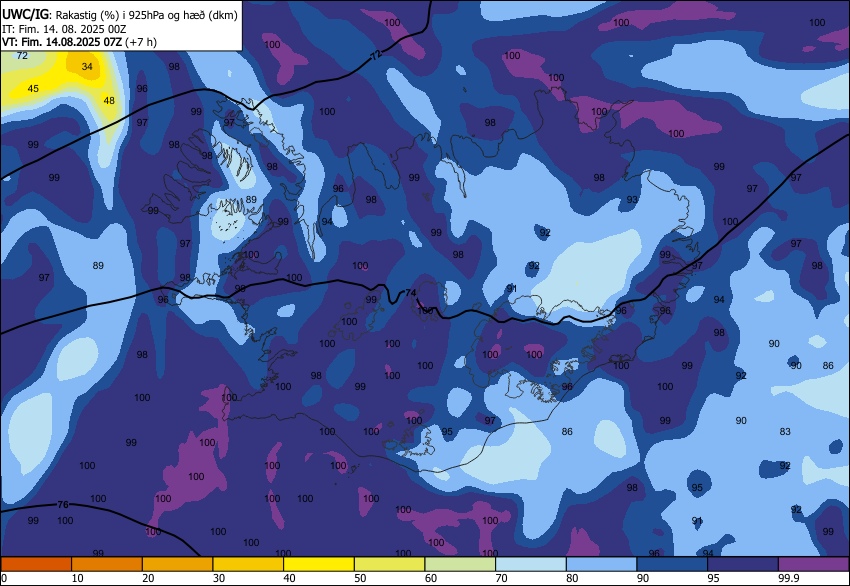Click the humidity value 45 in the yellow area
The image size is (850, 586).
pyautogui.click(x=33, y=88)
